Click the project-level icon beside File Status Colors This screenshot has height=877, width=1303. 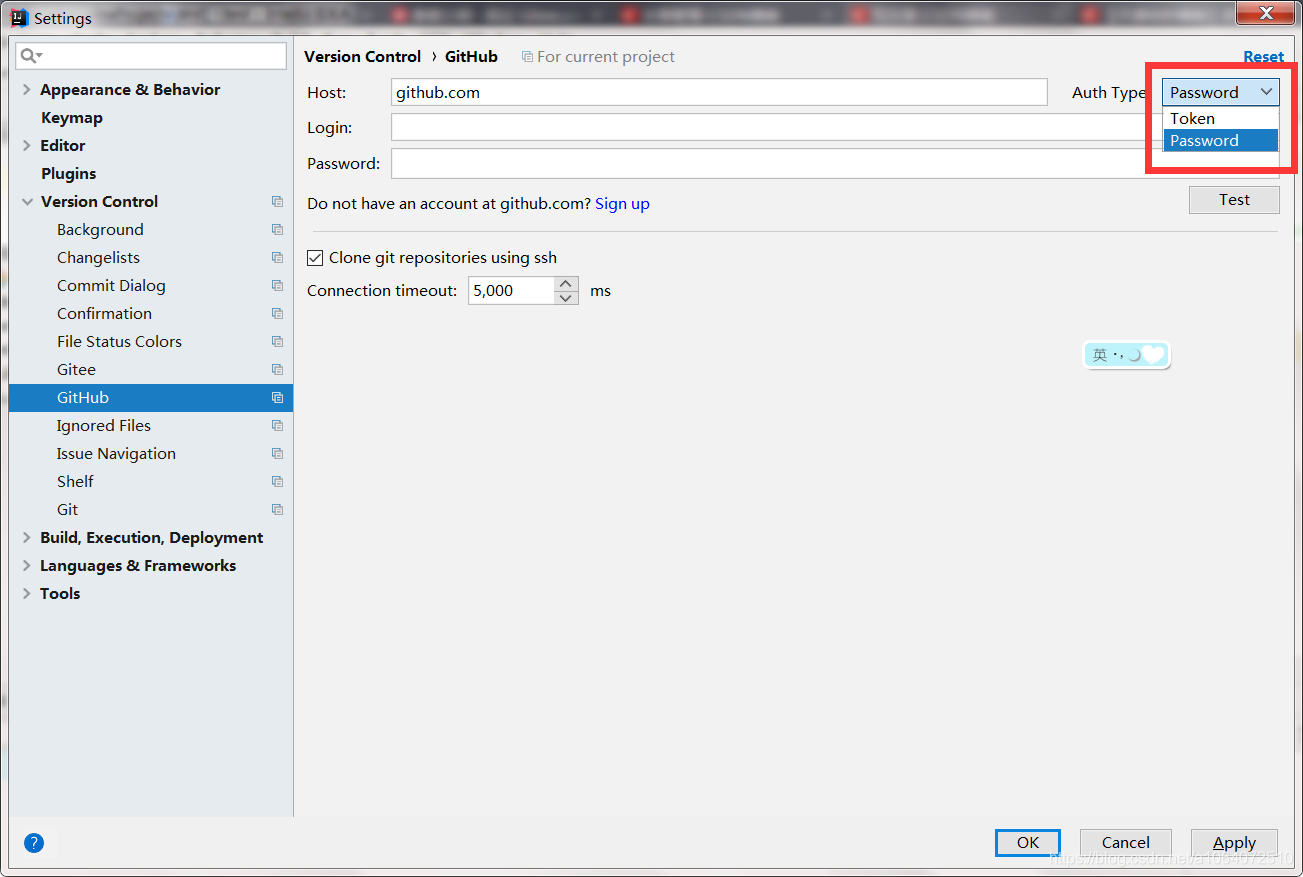click(x=277, y=342)
